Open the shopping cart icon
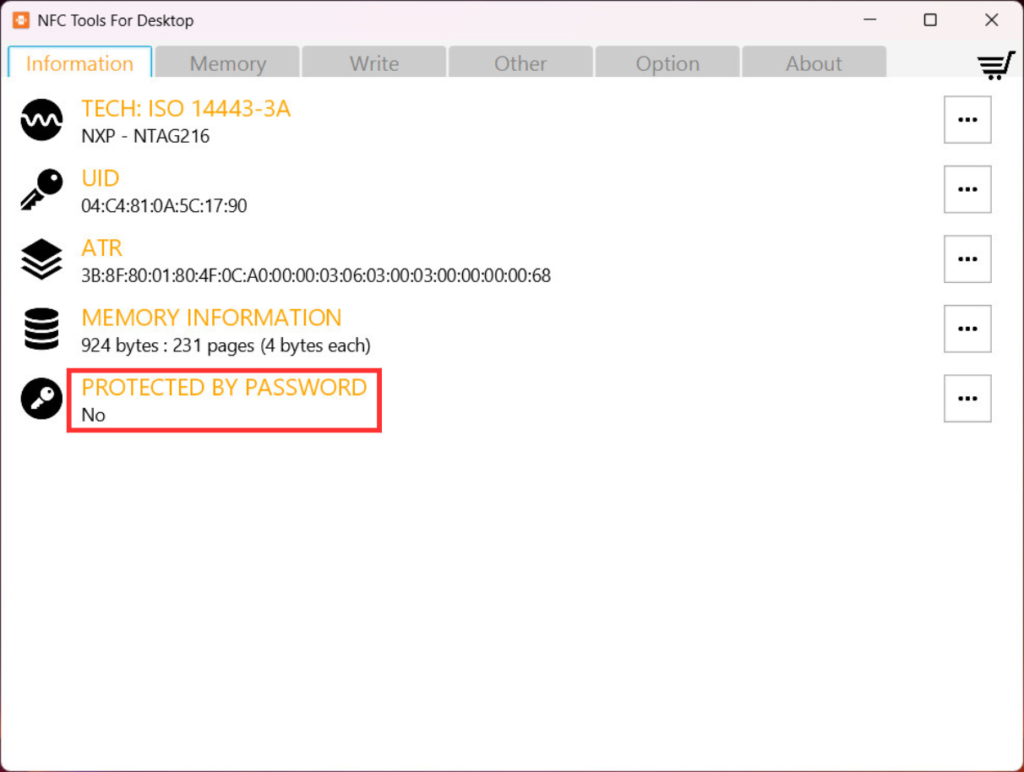Image resolution: width=1024 pixels, height=772 pixels. (x=995, y=65)
